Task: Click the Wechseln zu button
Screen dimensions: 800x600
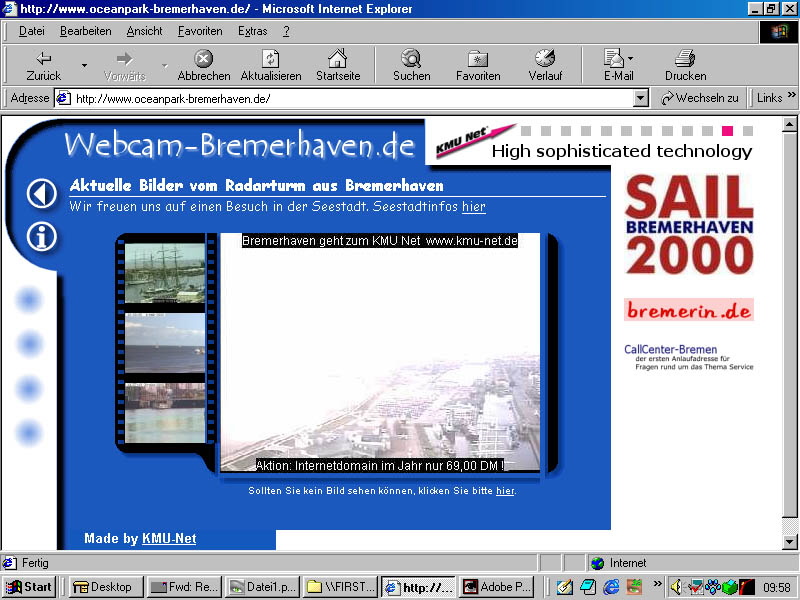Action: 699,98
